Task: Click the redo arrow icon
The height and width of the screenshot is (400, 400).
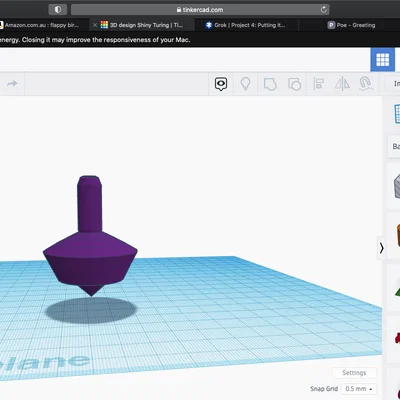Action: pyautogui.click(x=12, y=83)
